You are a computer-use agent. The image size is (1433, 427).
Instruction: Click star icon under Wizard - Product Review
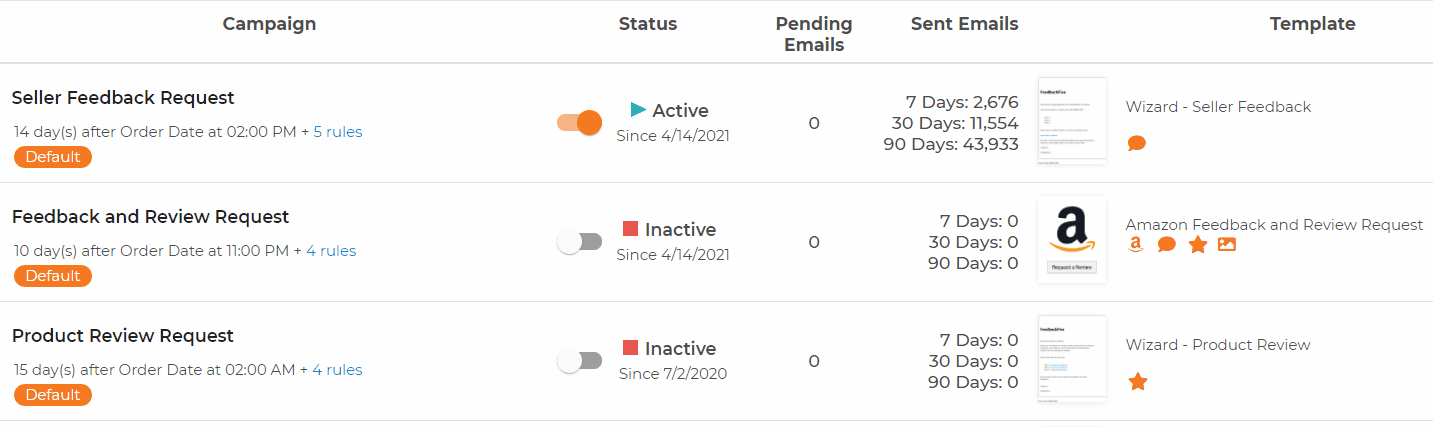click(x=1137, y=381)
